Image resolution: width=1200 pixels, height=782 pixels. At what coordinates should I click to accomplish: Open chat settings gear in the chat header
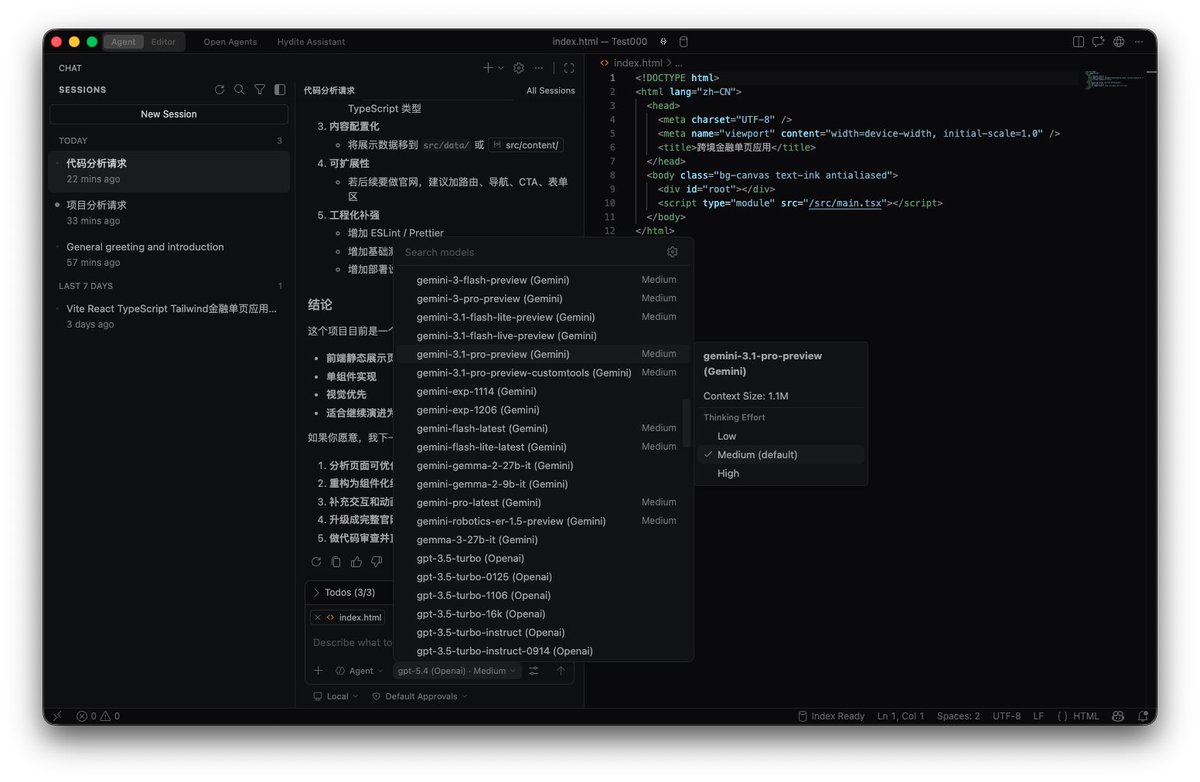(518, 68)
